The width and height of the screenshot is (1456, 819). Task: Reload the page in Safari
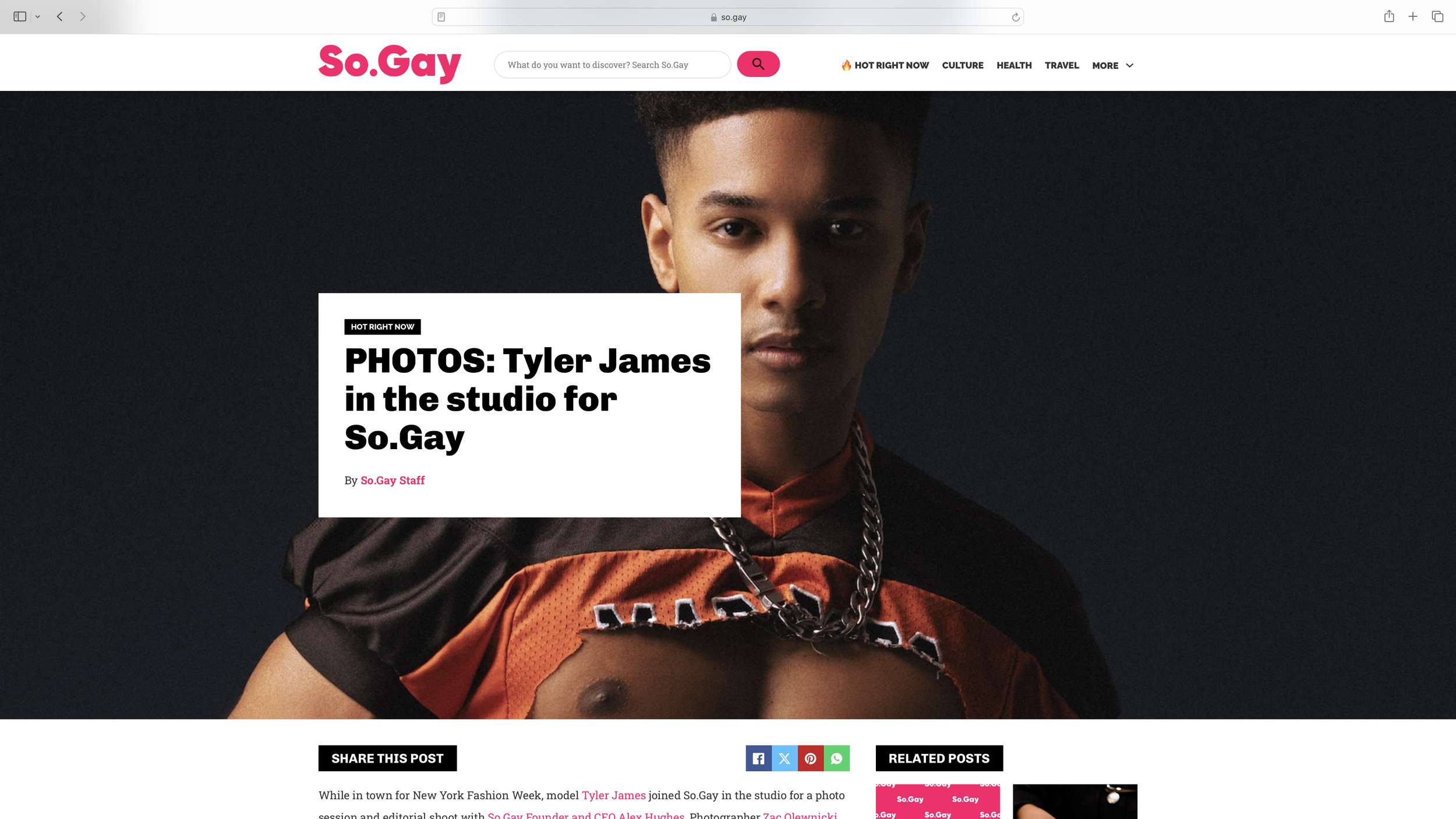pyautogui.click(x=1015, y=17)
